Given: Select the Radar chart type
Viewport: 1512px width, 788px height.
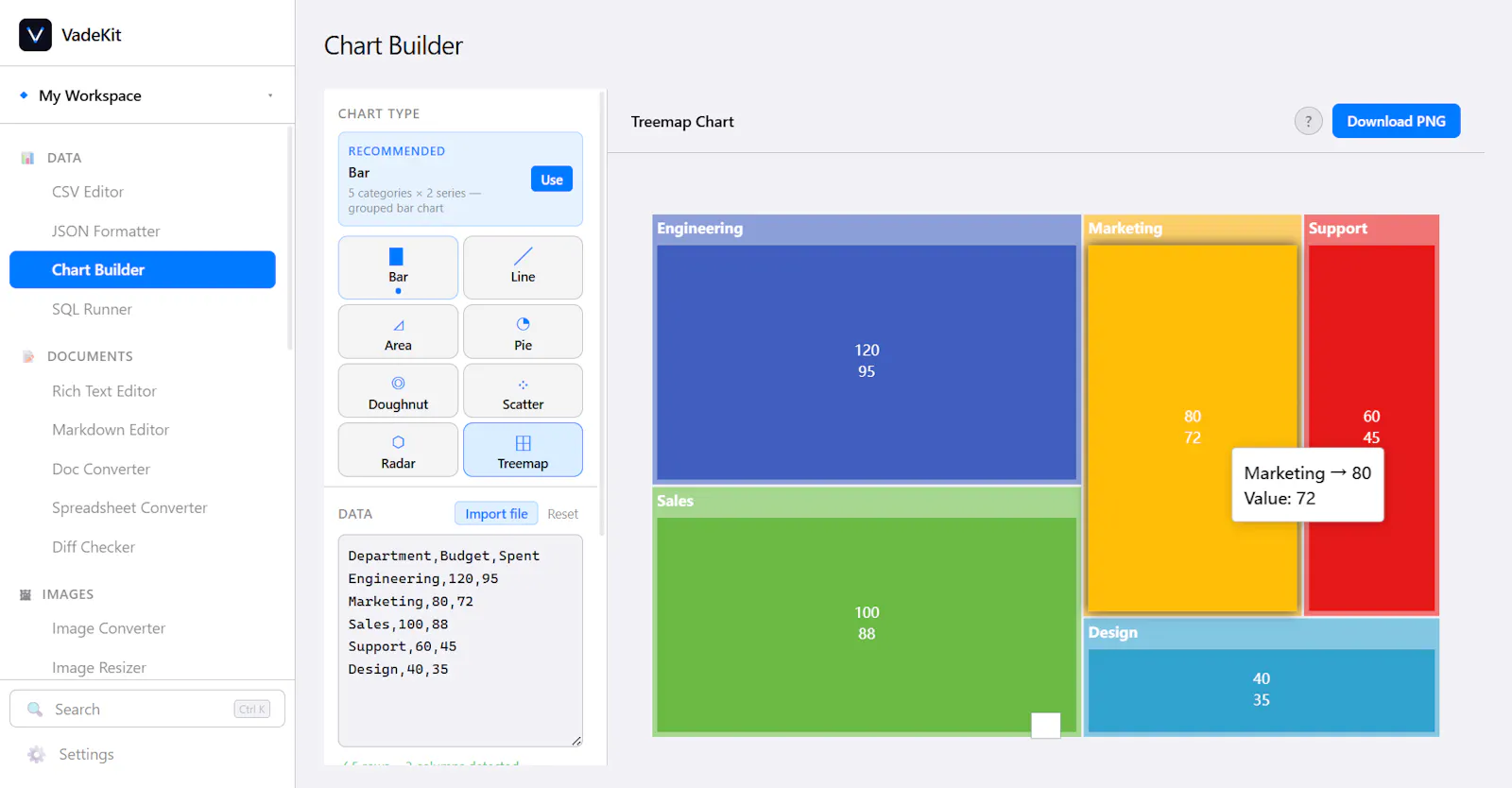Looking at the screenshot, I should (398, 450).
